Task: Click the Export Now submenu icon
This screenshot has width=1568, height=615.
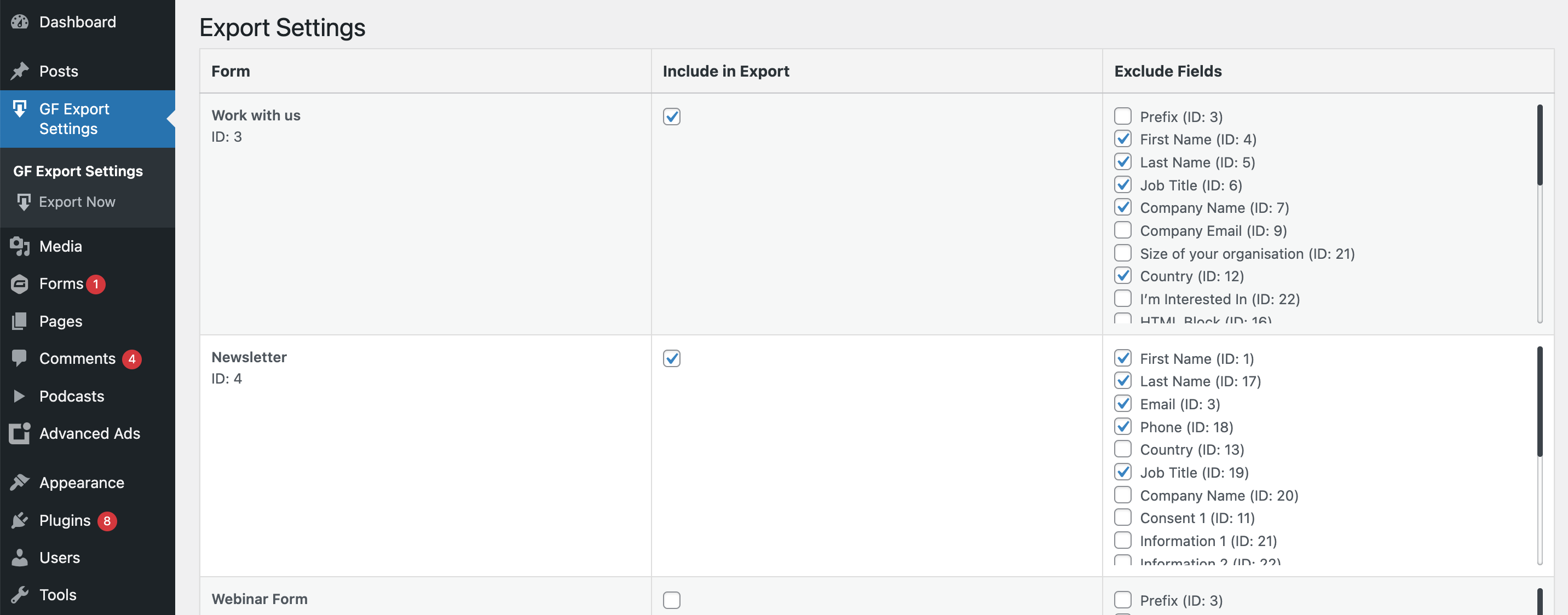Action: 24,202
